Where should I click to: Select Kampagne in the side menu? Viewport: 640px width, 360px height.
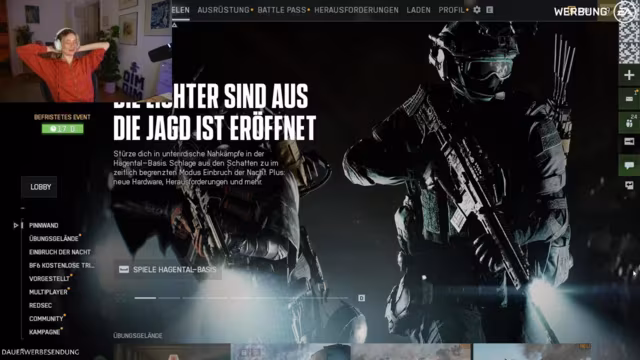44,332
